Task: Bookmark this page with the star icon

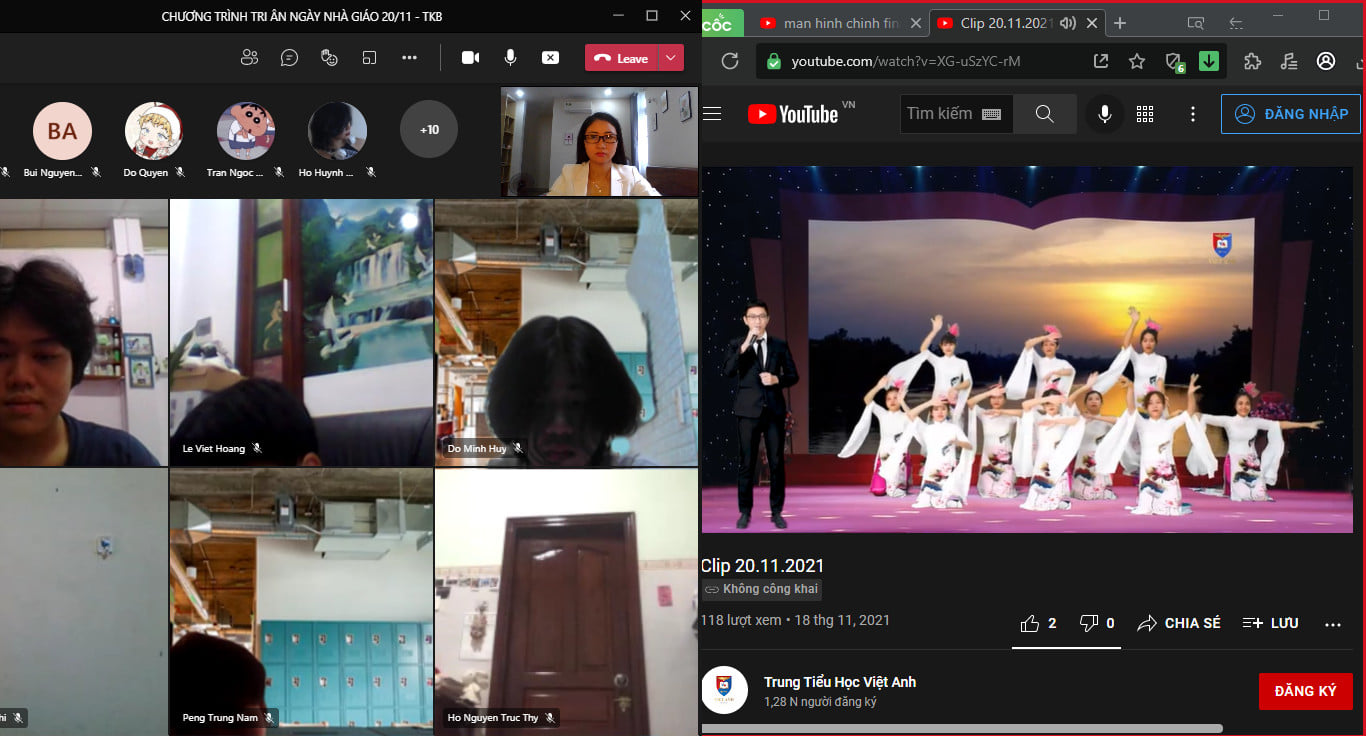Action: coord(1137,61)
